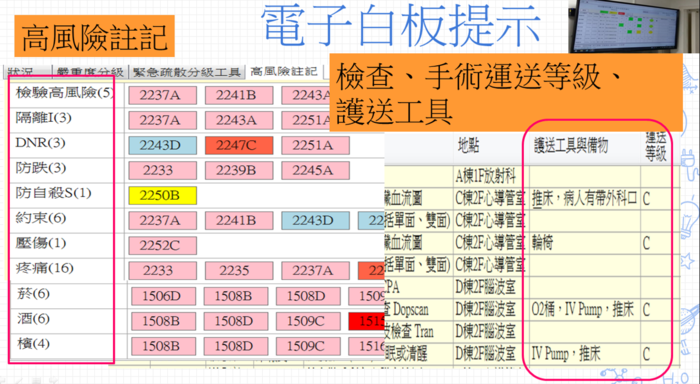
Task: Open bed 2237A in 約束 row
Action: [162, 221]
